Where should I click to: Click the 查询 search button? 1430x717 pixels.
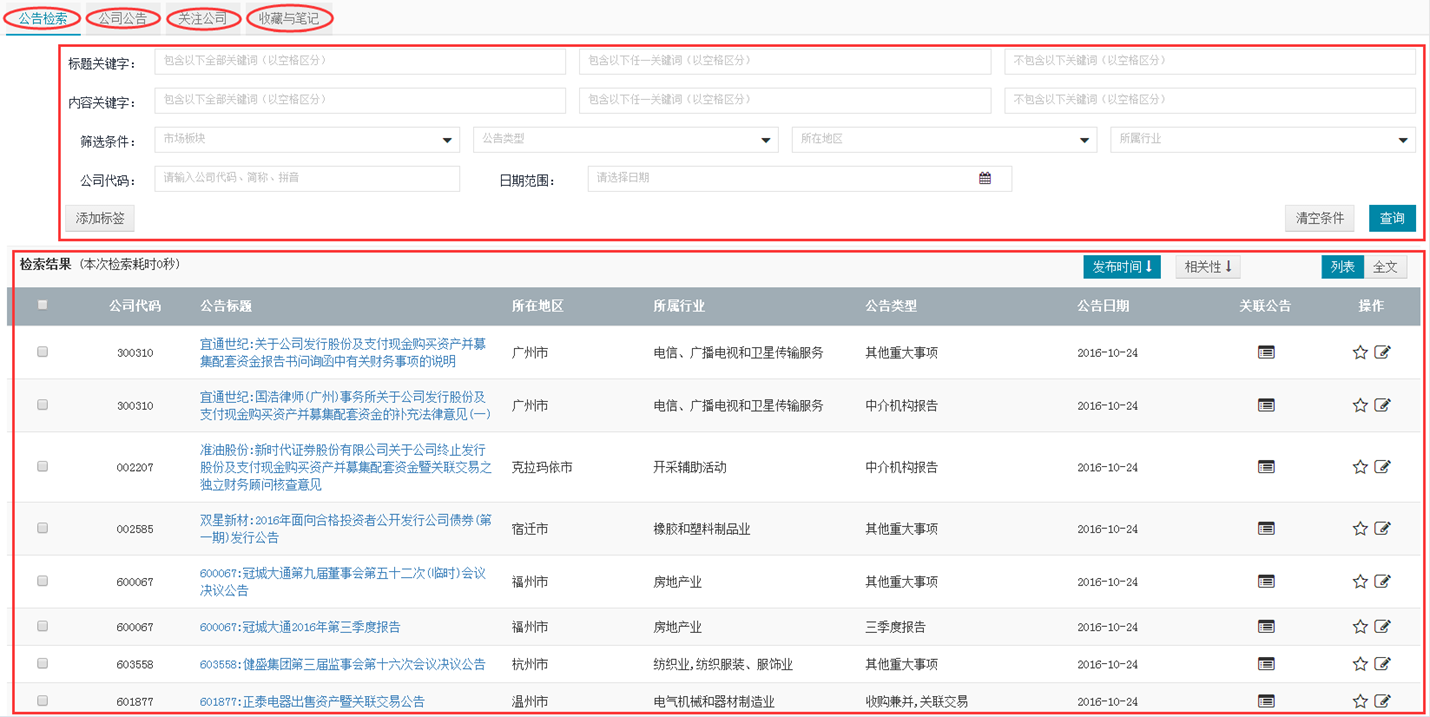tap(1392, 218)
